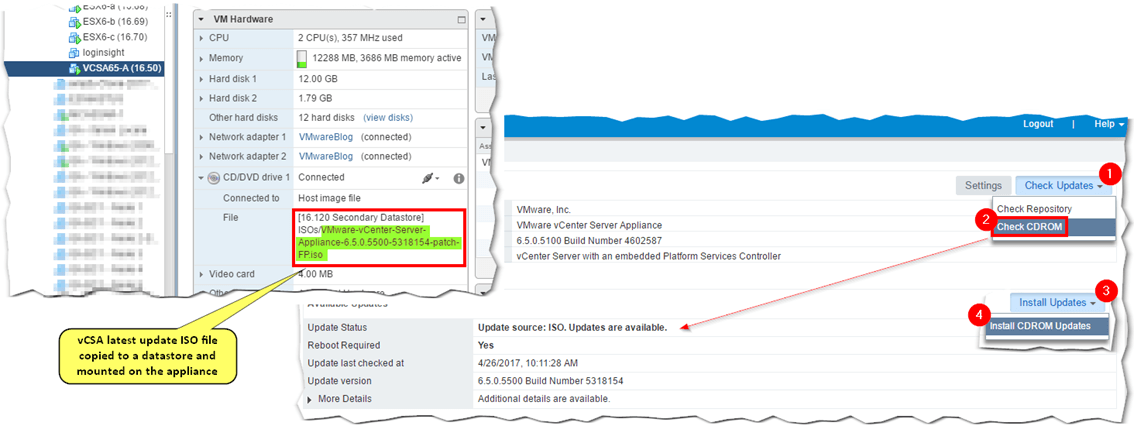Open the CD/DVD connect plug menu

click(430, 178)
